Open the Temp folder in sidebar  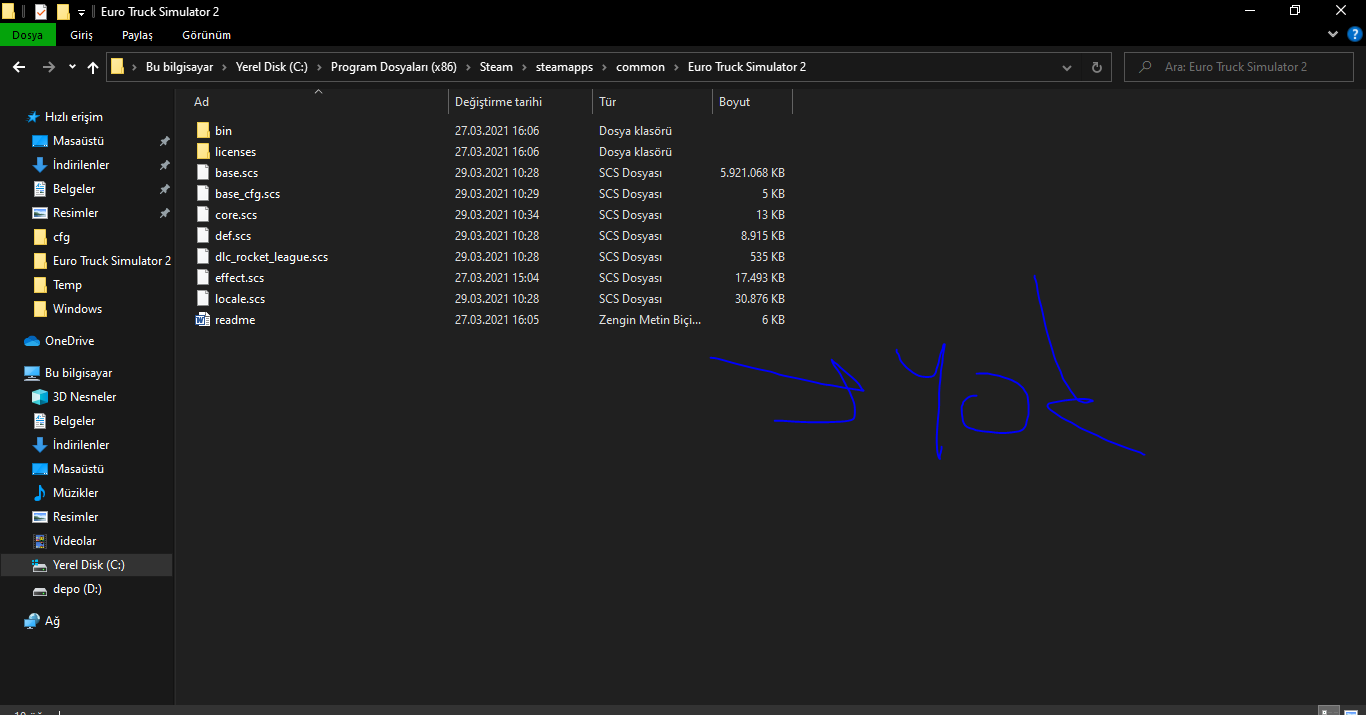67,285
